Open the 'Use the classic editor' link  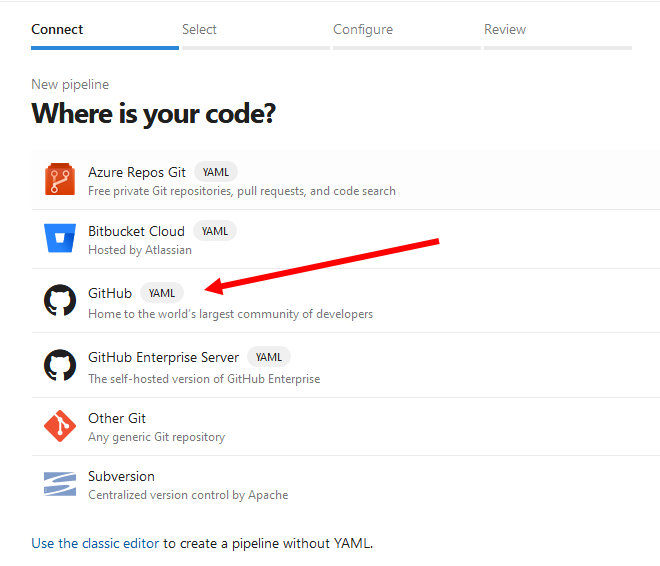coord(95,543)
